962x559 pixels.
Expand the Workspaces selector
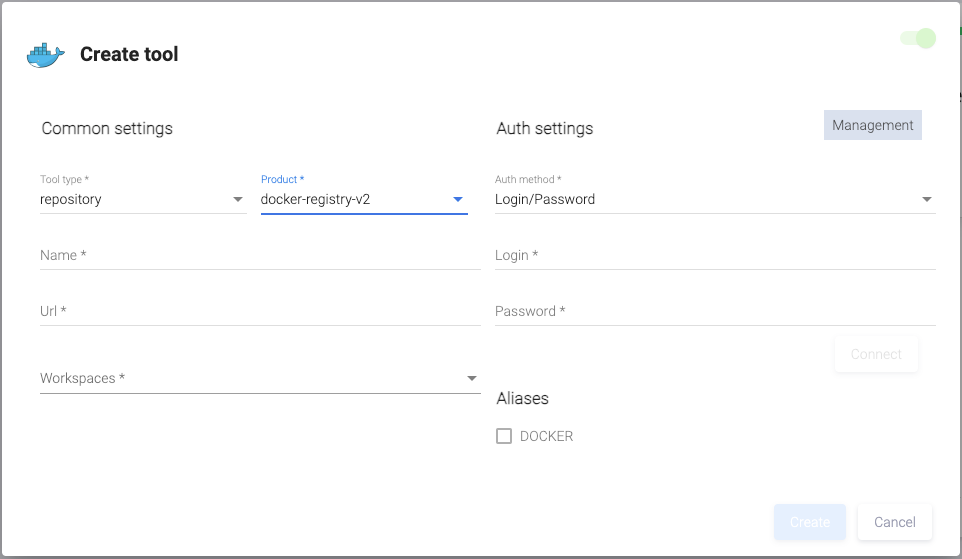tap(259, 378)
